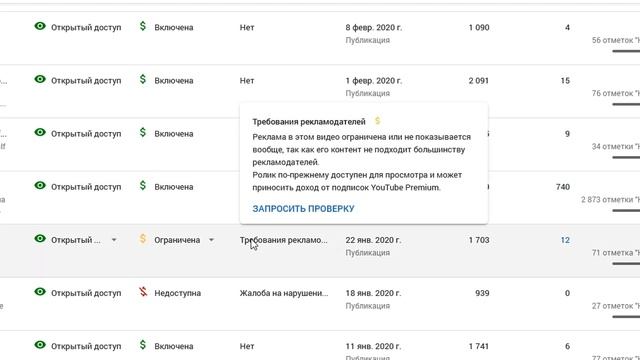Expand the Открытый visibility dropdown arrow

point(114,240)
